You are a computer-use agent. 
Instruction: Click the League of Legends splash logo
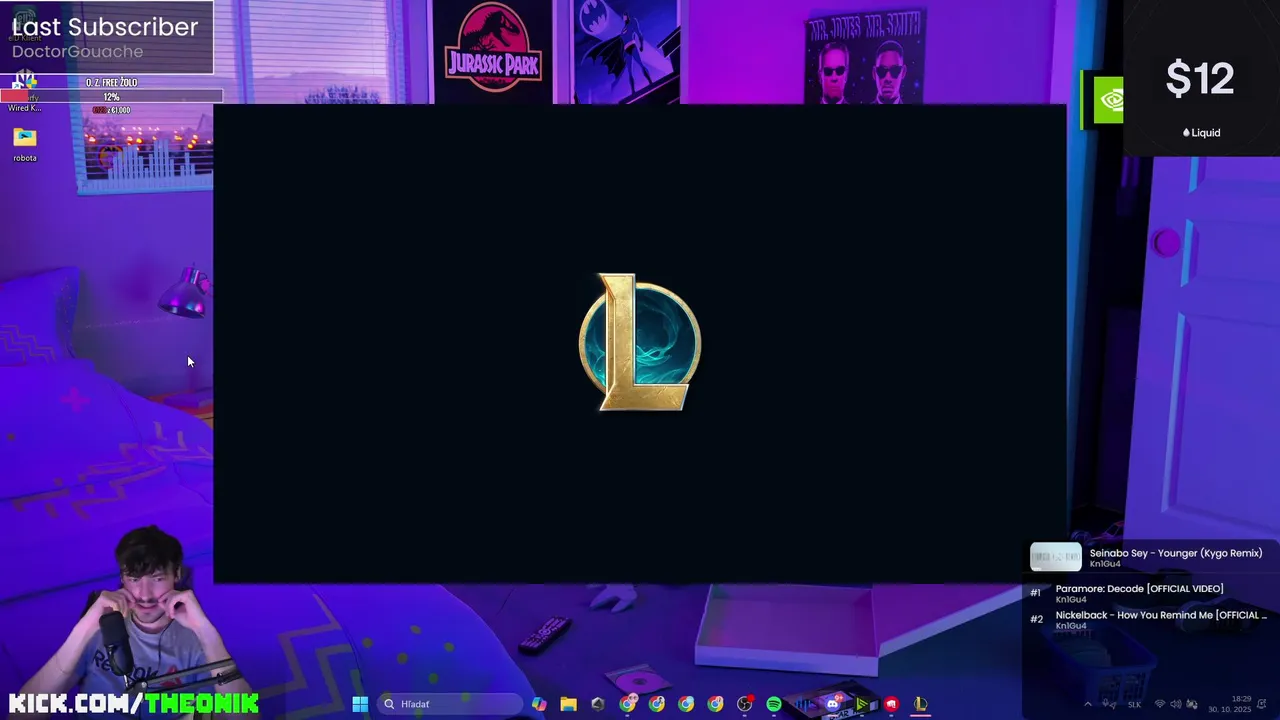point(640,342)
